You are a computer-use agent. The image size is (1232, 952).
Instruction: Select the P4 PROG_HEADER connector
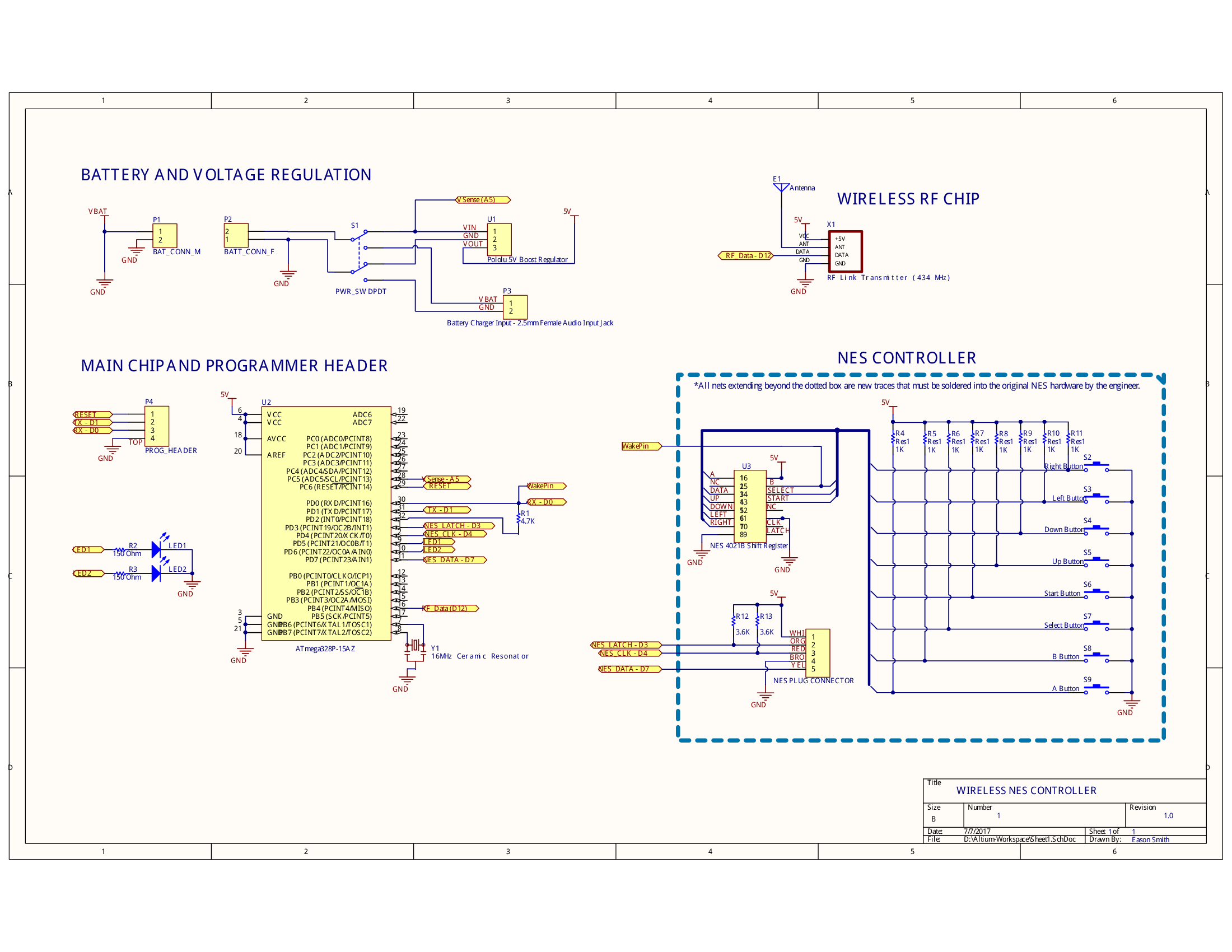[157, 426]
